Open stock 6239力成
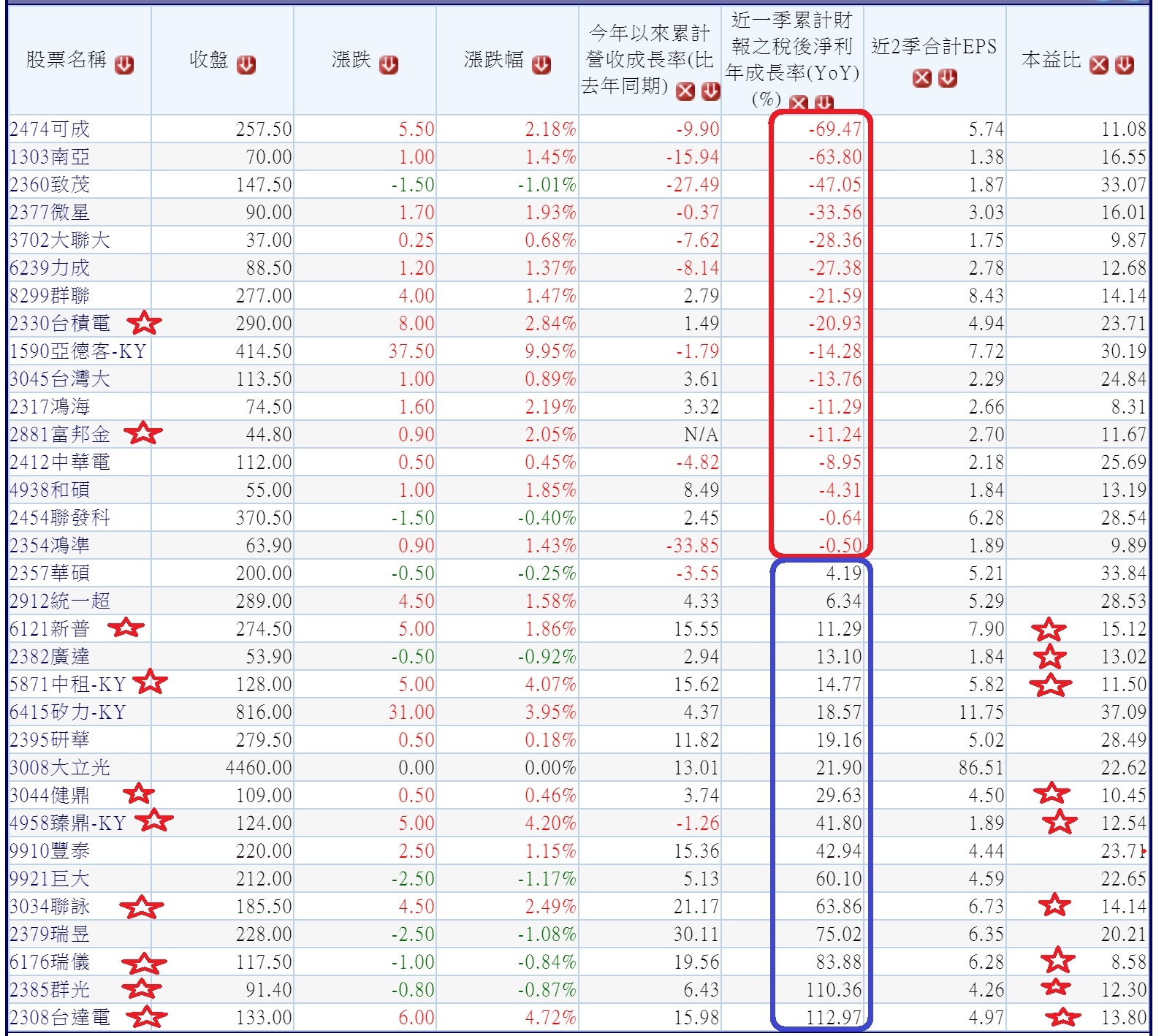The height and width of the screenshot is (1036, 1156). click(x=50, y=268)
